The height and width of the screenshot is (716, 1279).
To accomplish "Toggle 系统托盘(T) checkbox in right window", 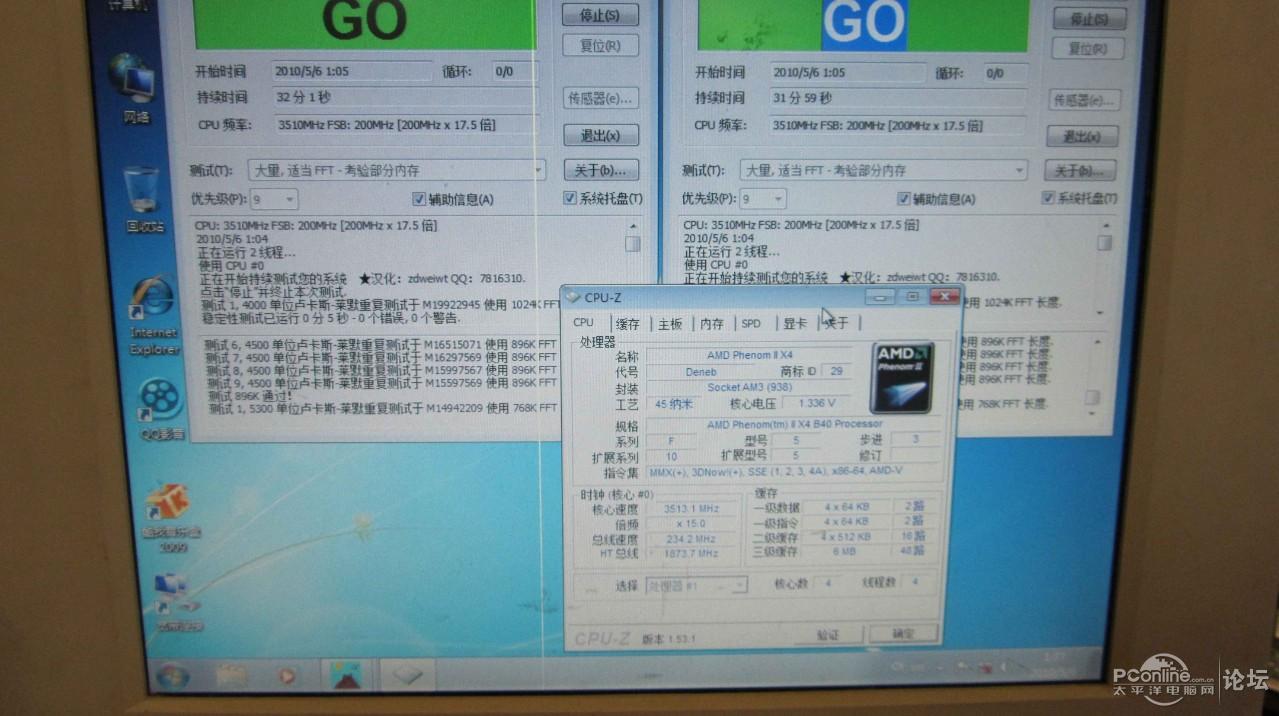I will pos(1048,198).
